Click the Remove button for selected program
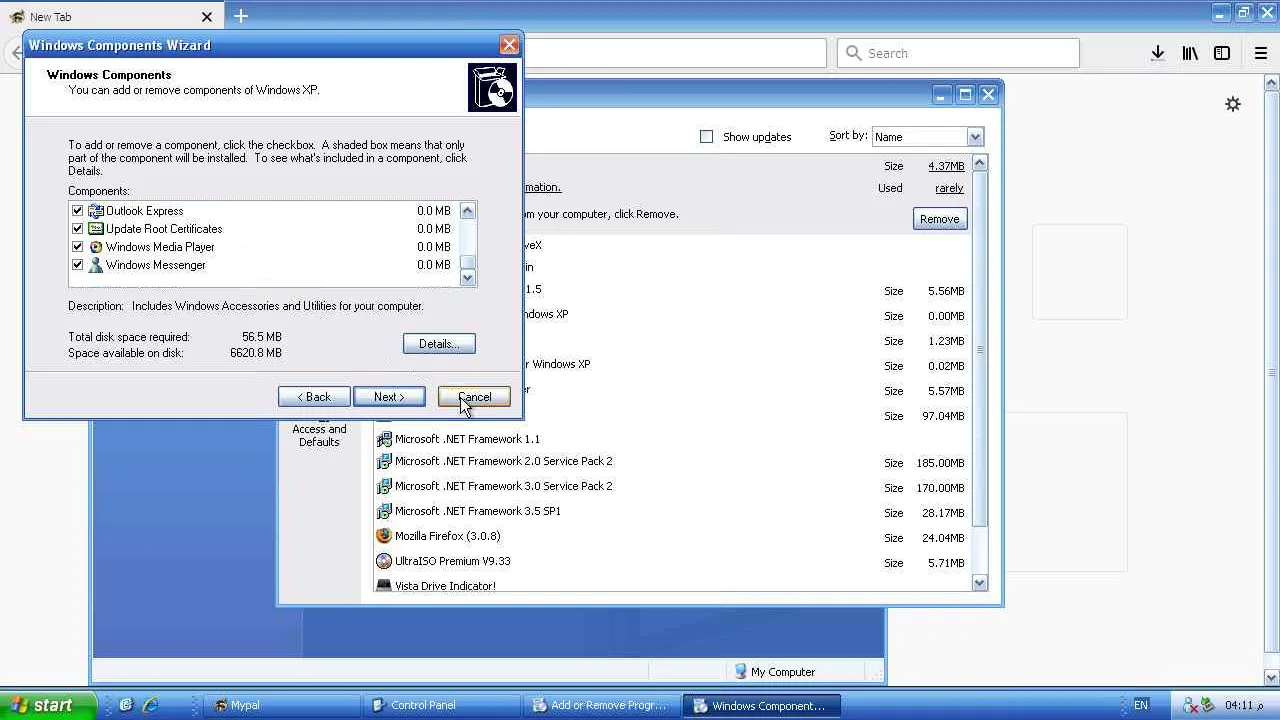 [x=939, y=219]
